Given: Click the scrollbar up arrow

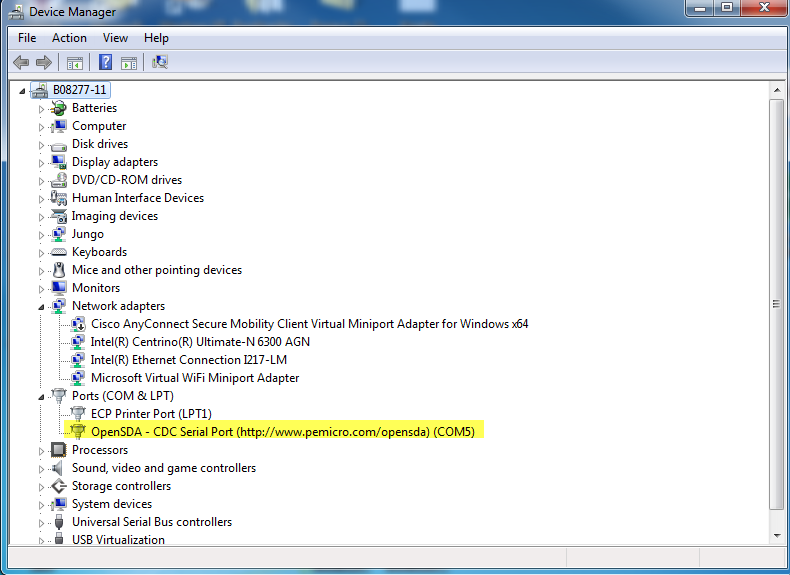Looking at the screenshot, I should (776, 91).
